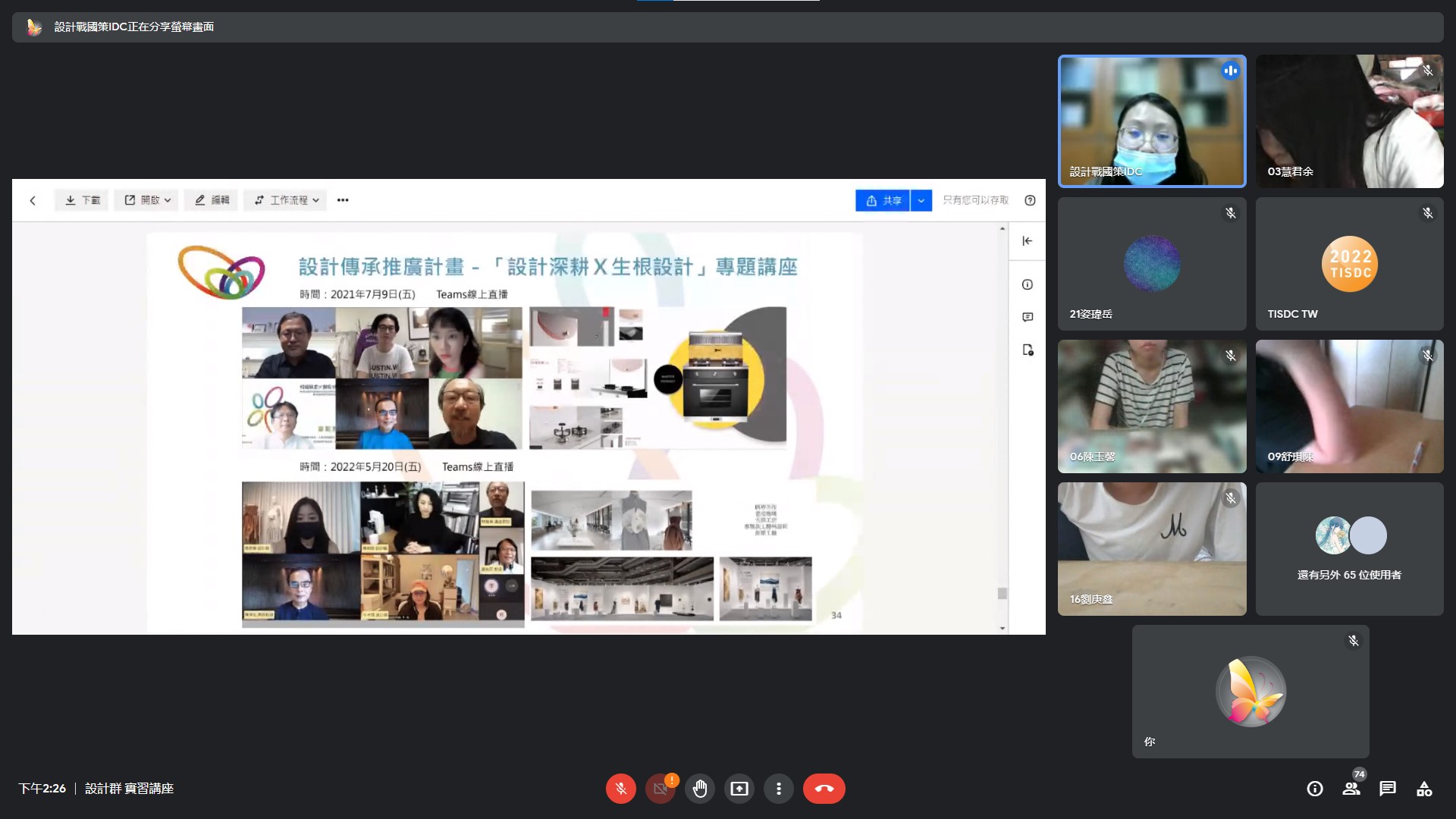1456x819 pixels.
Task: Raise hand using the hand icon
Action: (699, 789)
